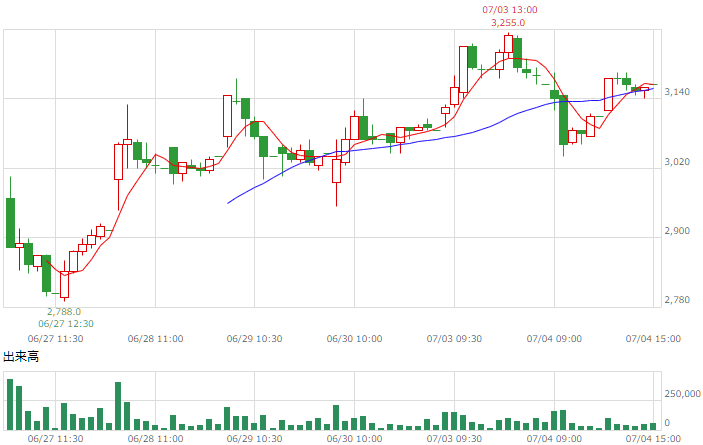Click the 3,140 price axis label
703x445 pixels.
pyautogui.click(x=677, y=92)
